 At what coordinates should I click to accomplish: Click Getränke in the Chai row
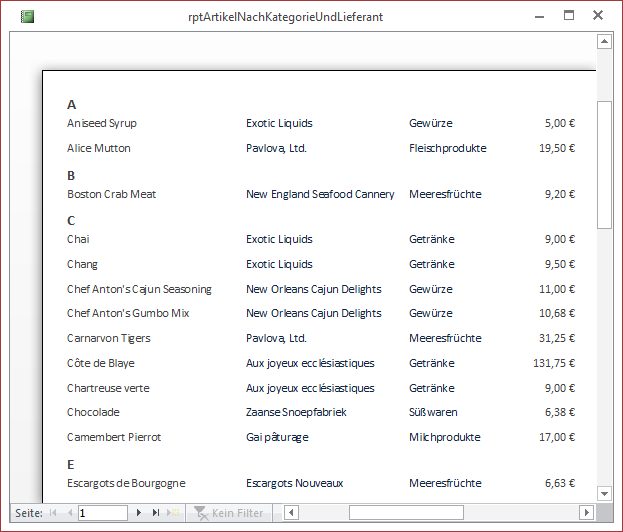(431, 239)
